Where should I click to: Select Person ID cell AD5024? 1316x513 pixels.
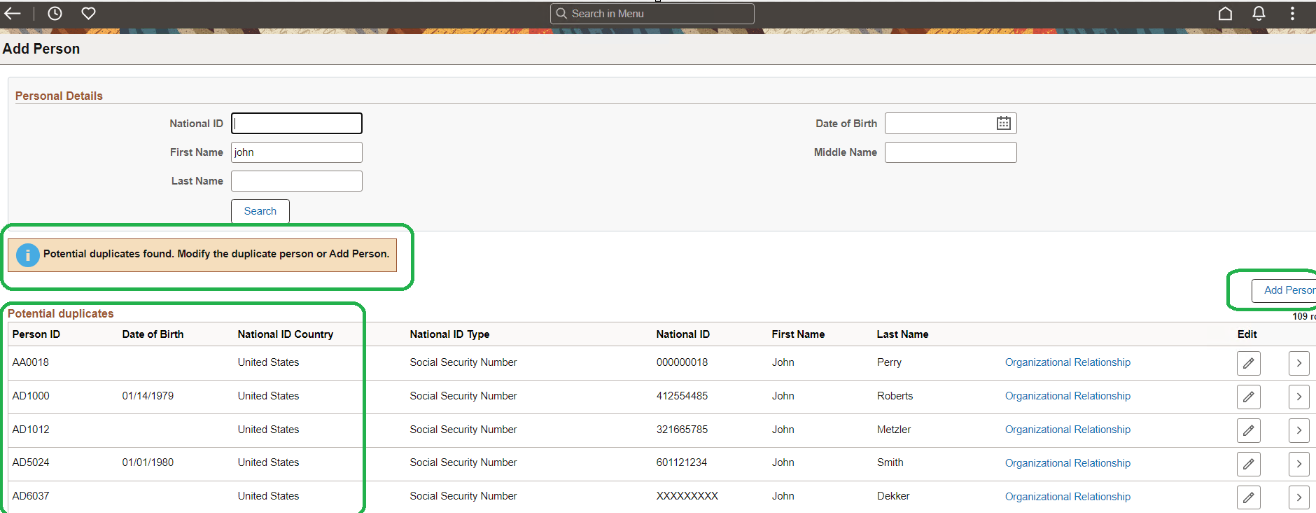tap(30, 462)
